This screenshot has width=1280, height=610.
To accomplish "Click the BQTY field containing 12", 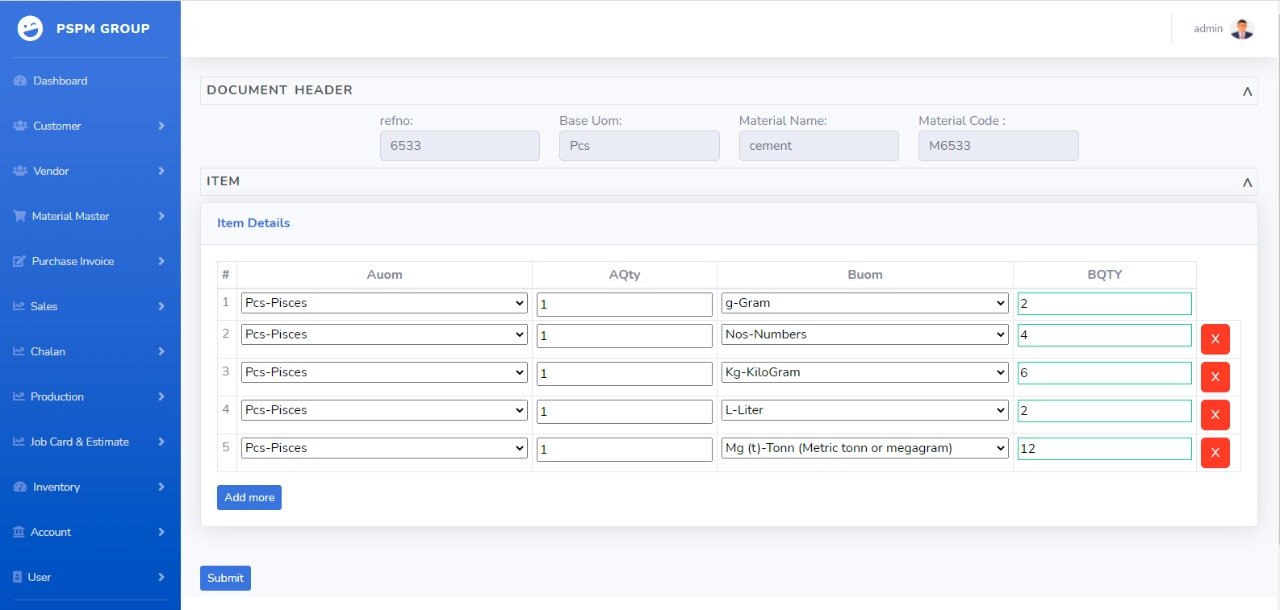I will tap(1104, 449).
